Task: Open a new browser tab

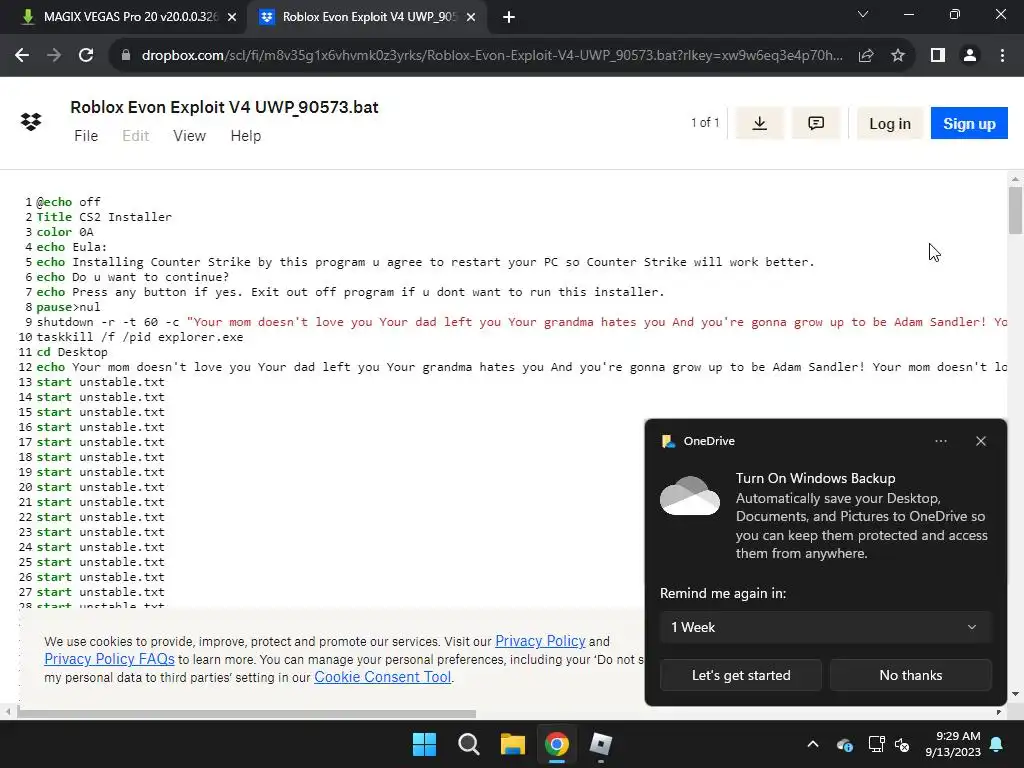Action: pyautogui.click(x=509, y=17)
